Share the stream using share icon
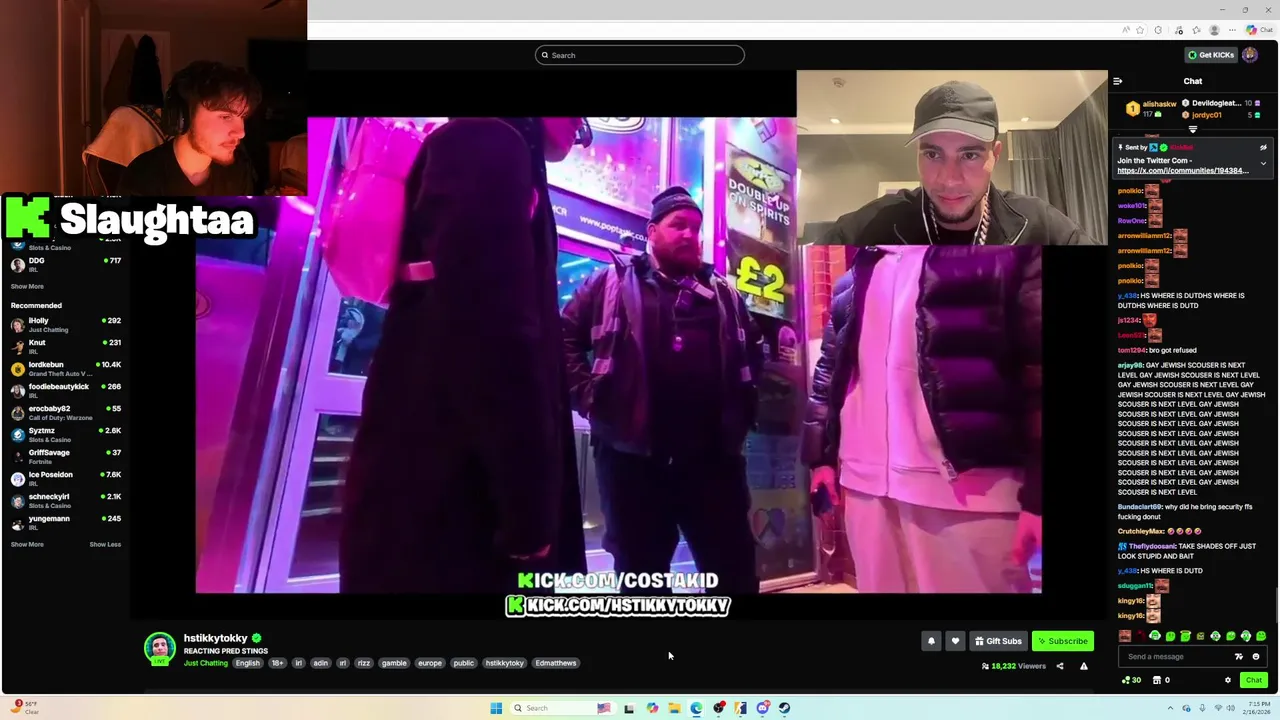Screen dimensions: 1280x720 (x=1060, y=666)
